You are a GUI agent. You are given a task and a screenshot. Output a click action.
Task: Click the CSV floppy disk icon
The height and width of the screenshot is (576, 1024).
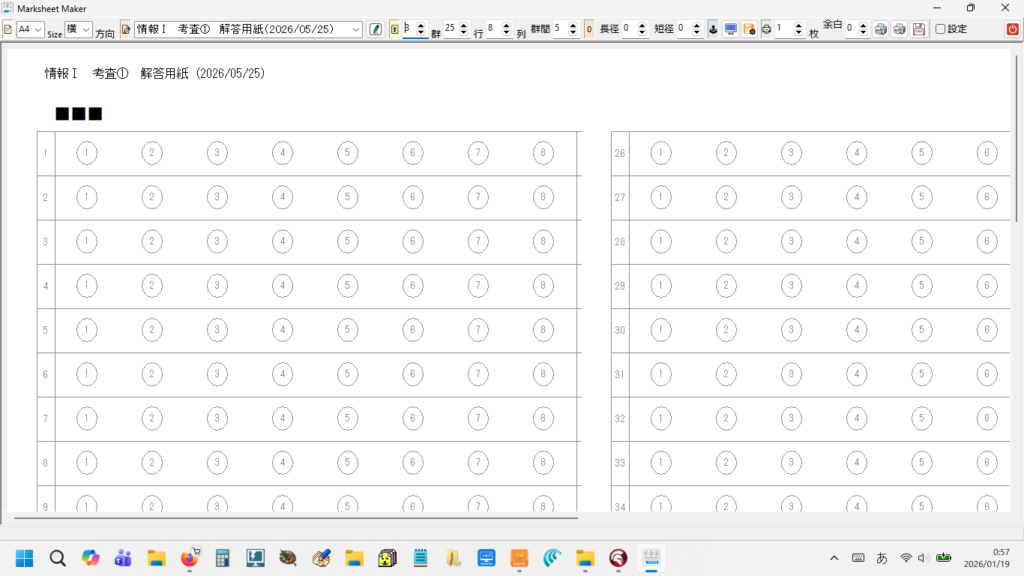[x=919, y=29]
